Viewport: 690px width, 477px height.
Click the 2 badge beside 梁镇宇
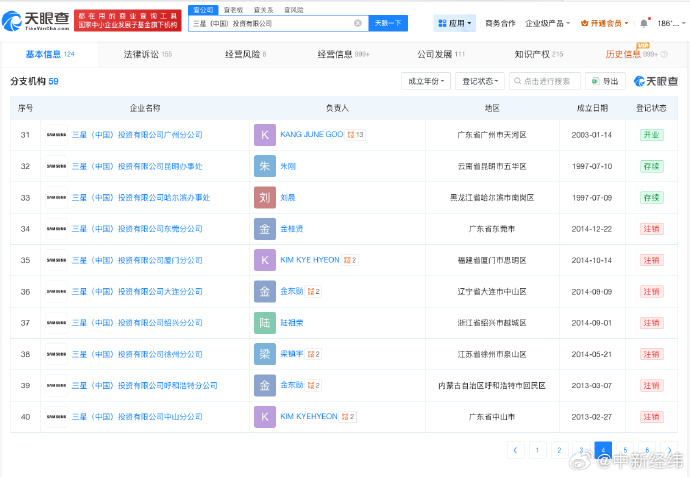[x=314, y=354]
